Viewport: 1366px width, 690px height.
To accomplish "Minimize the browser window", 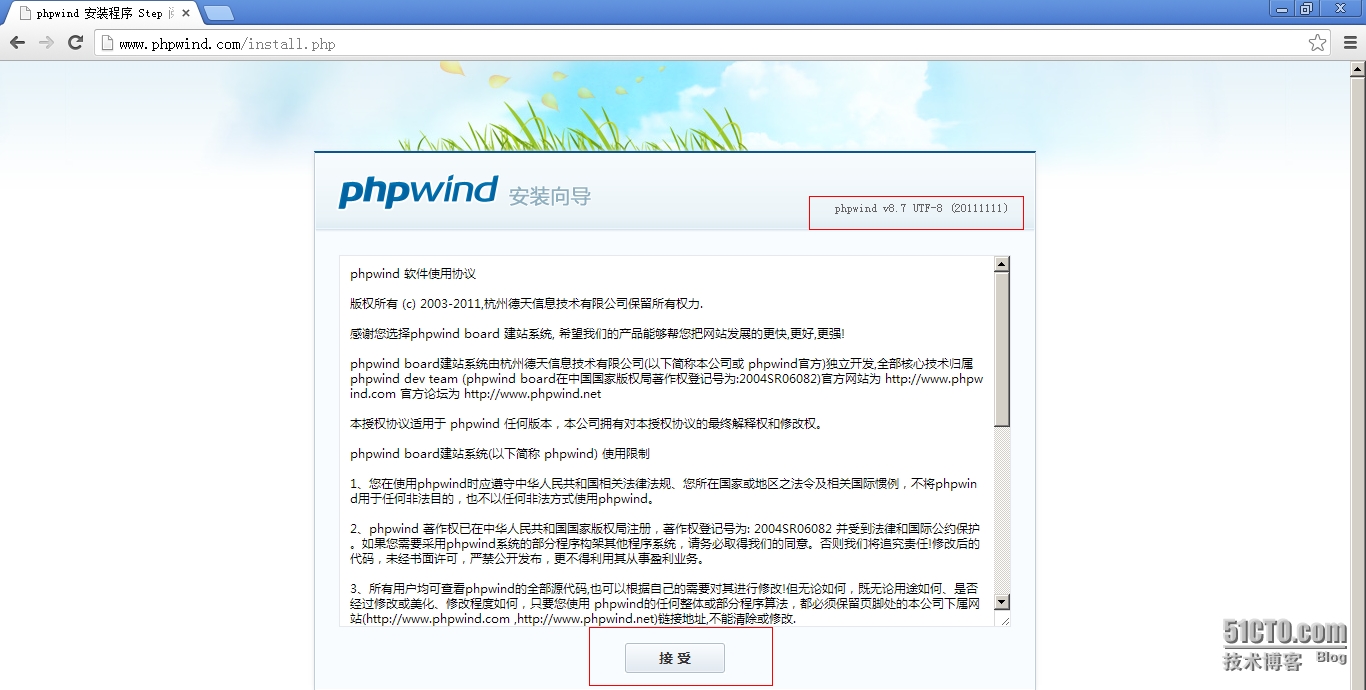I will [1282, 8].
